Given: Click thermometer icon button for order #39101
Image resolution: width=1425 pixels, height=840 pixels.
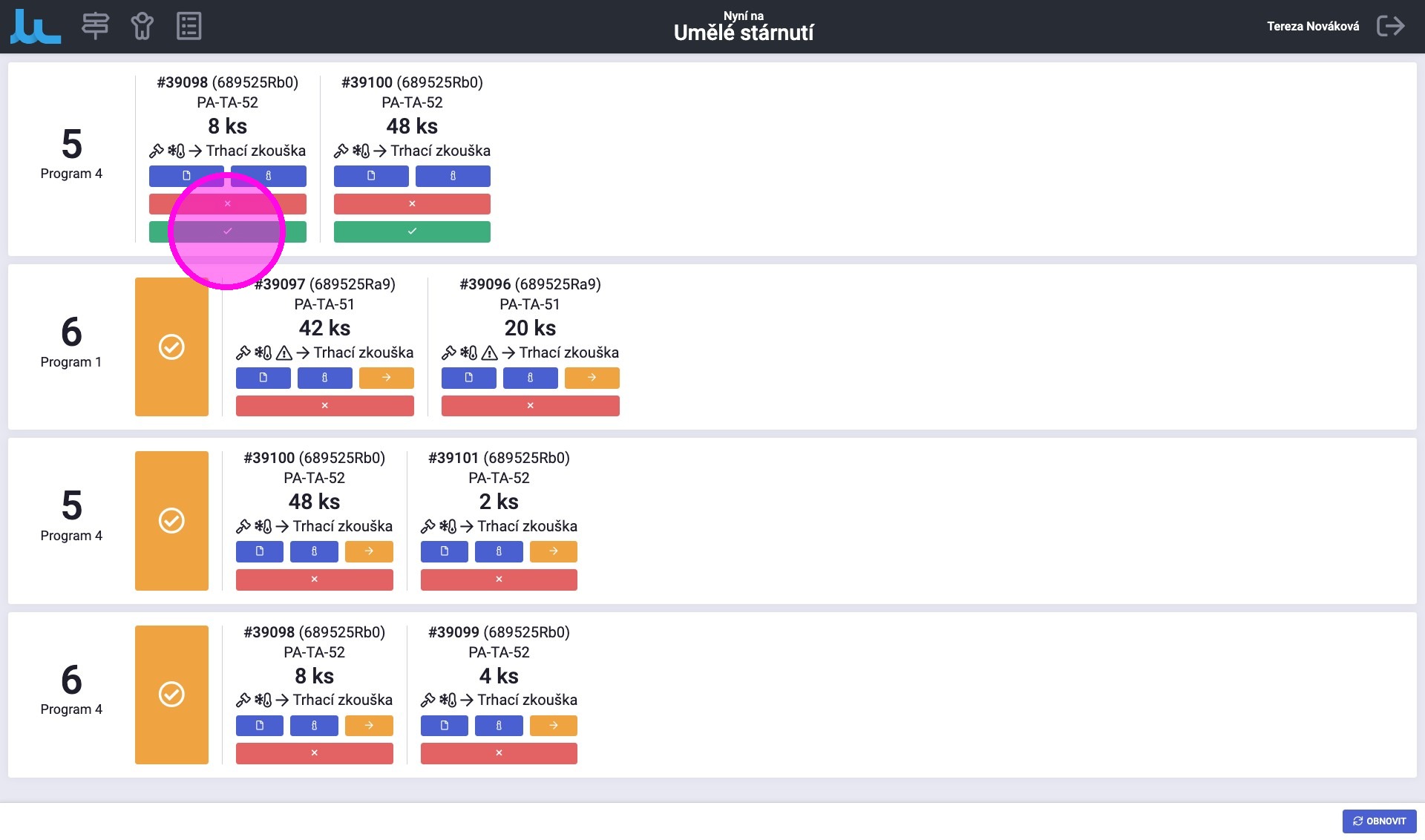Looking at the screenshot, I should (499, 551).
